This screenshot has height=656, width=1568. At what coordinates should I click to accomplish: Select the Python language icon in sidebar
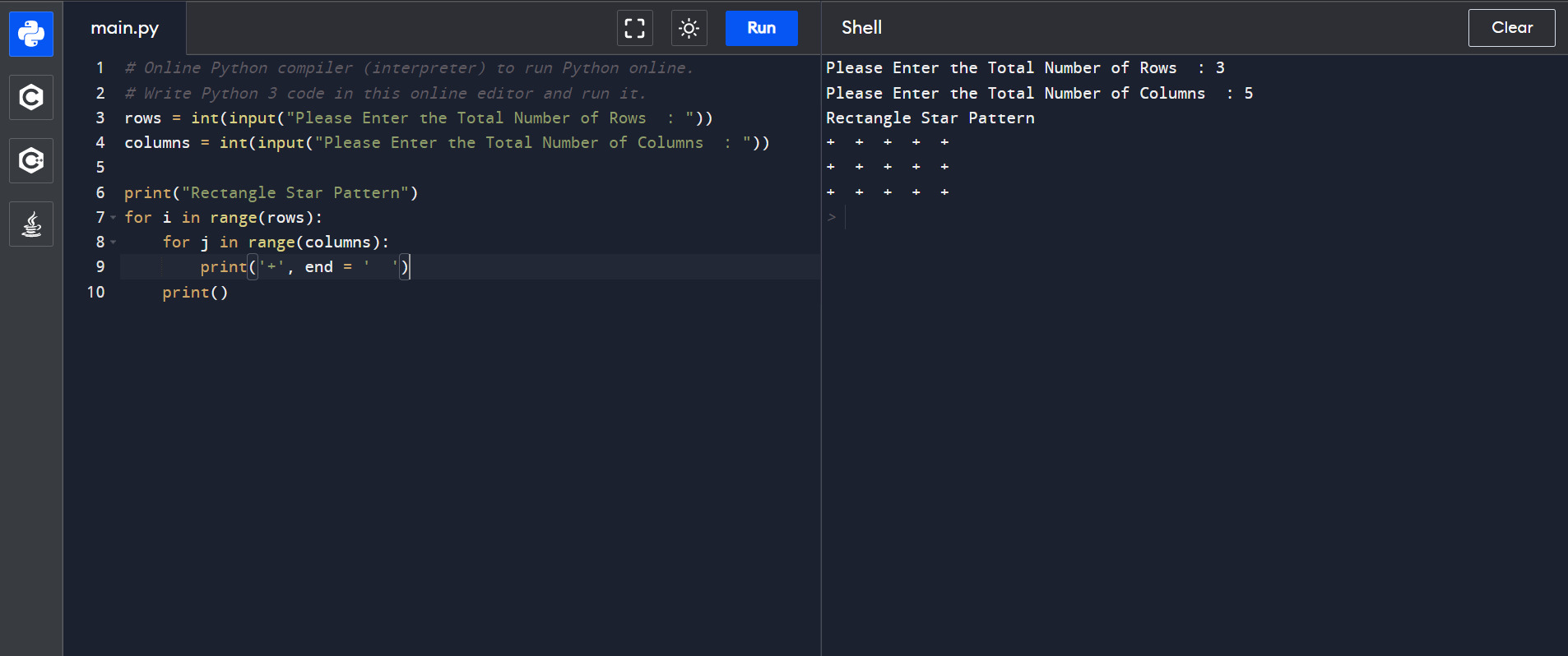click(31, 34)
